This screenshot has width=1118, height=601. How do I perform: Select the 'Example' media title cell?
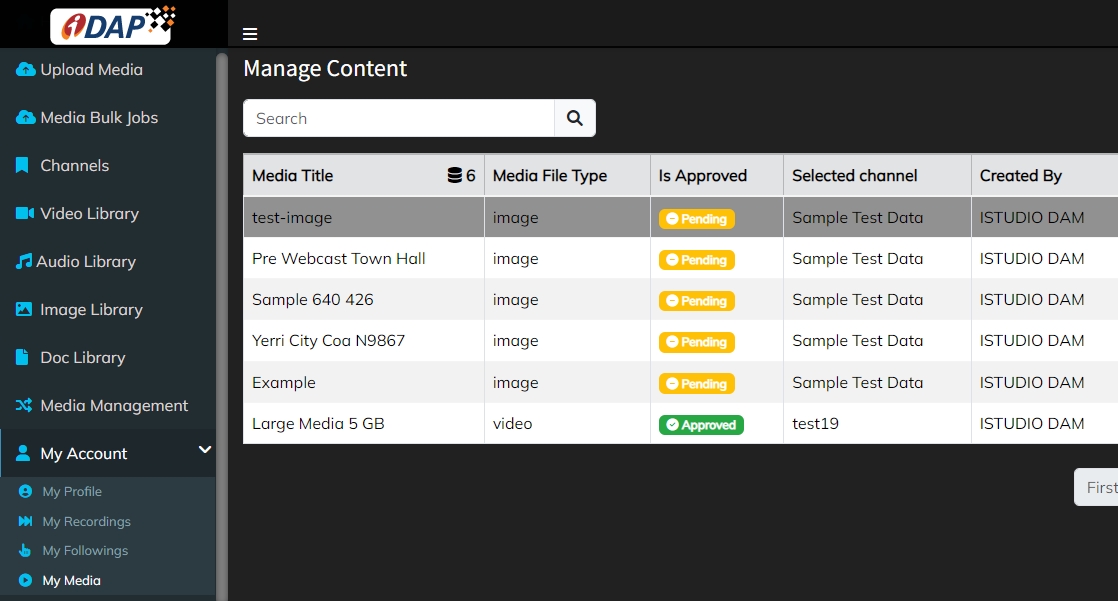(x=364, y=382)
